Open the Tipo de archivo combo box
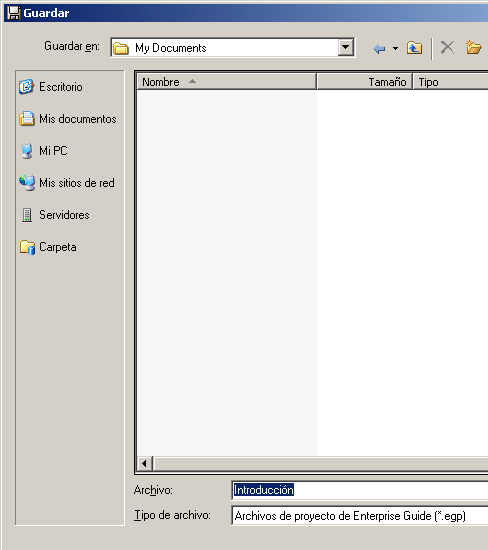Image resolution: width=488 pixels, height=550 pixels. point(360,516)
